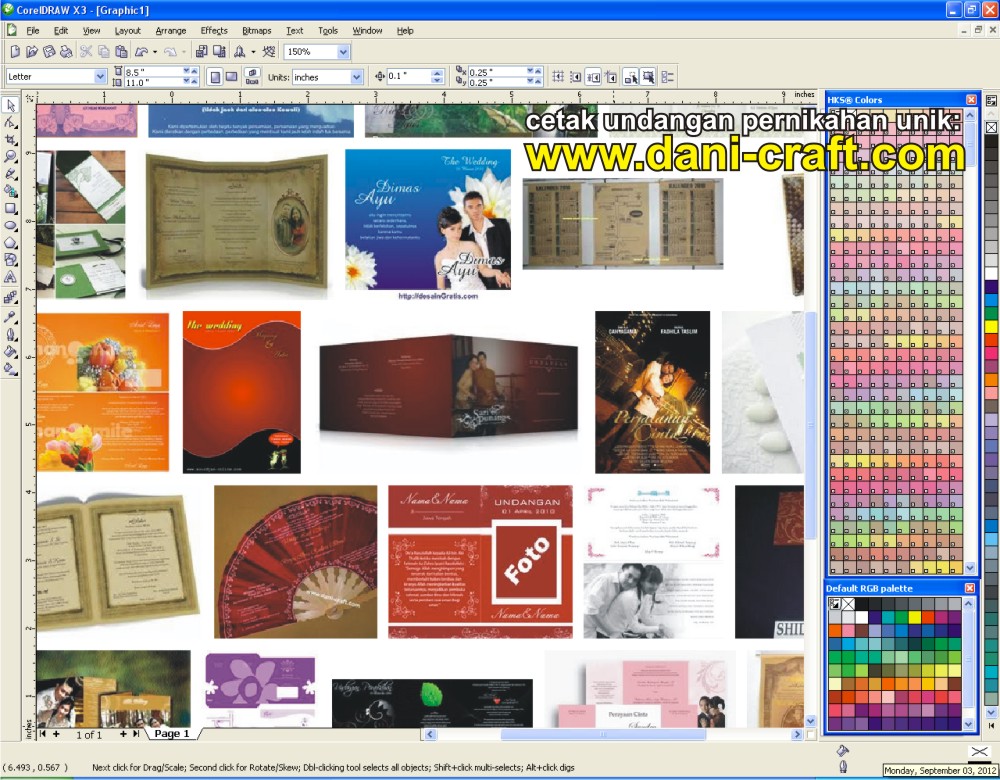Open the Fill tool flyout
Screen dimensions: 1000x780
click(10, 351)
